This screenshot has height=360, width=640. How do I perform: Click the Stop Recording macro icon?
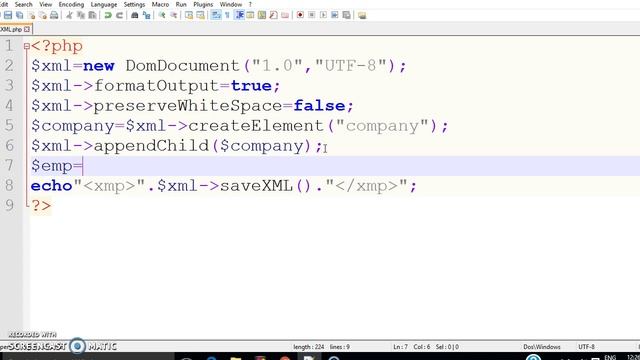pyautogui.click(x=312, y=16)
